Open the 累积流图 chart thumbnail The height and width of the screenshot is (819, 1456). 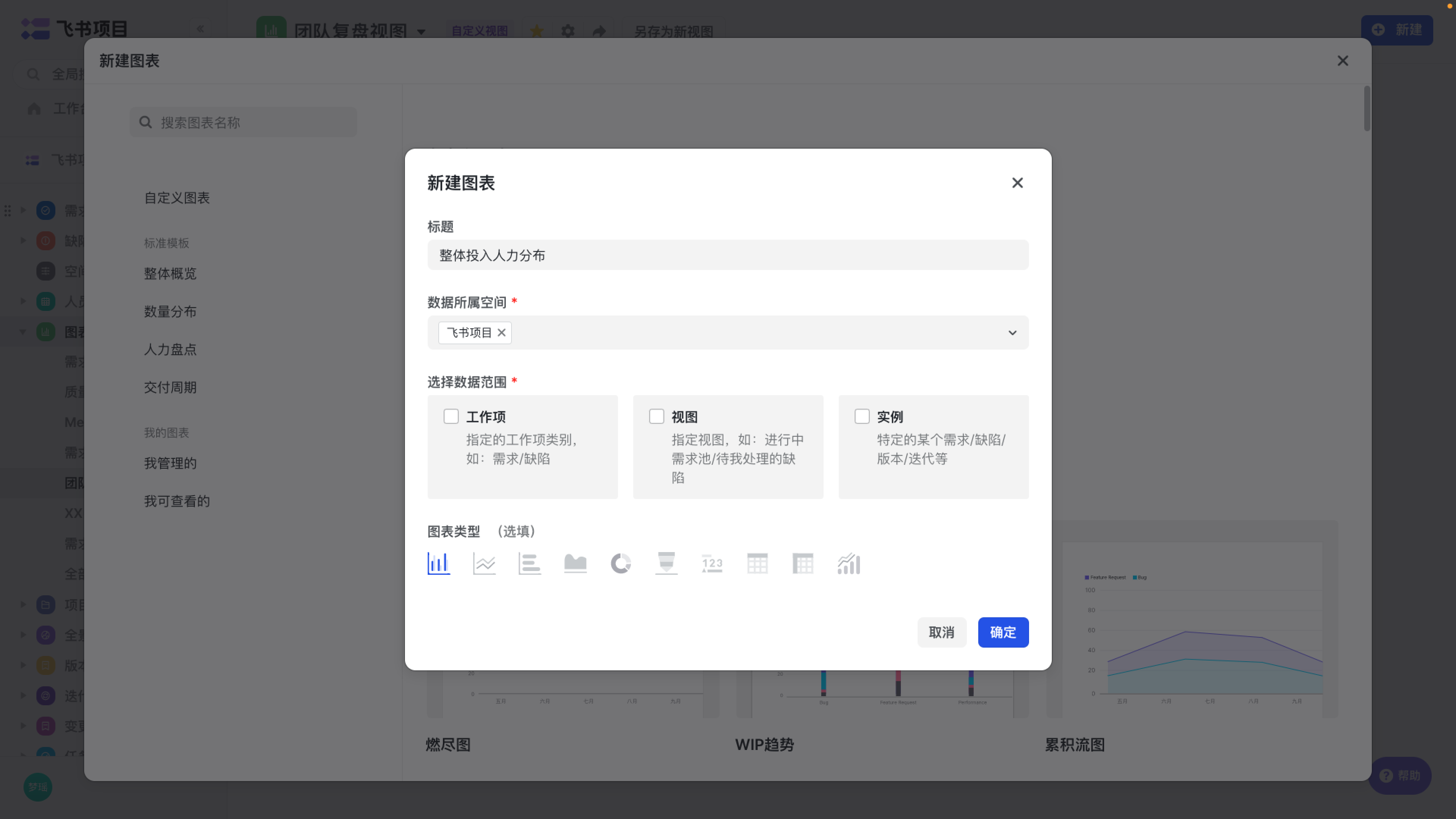click(x=1192, y=620)
